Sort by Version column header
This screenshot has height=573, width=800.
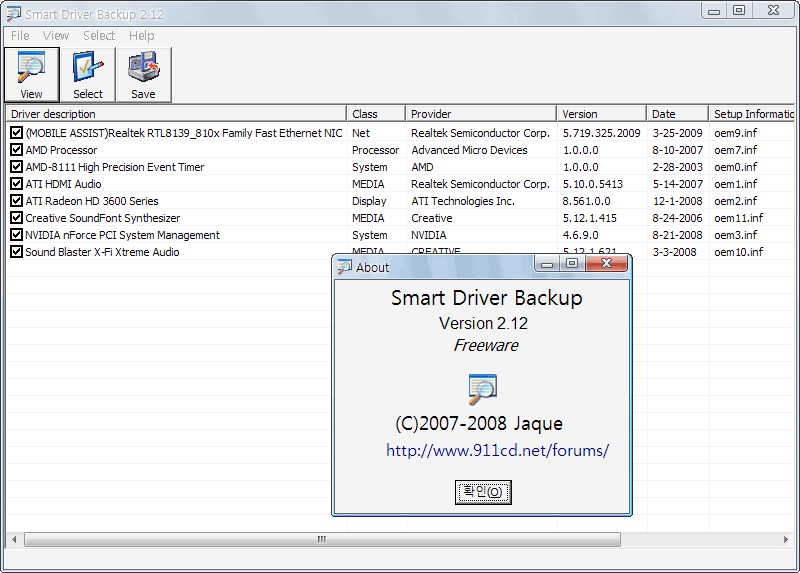coord(602,114)
